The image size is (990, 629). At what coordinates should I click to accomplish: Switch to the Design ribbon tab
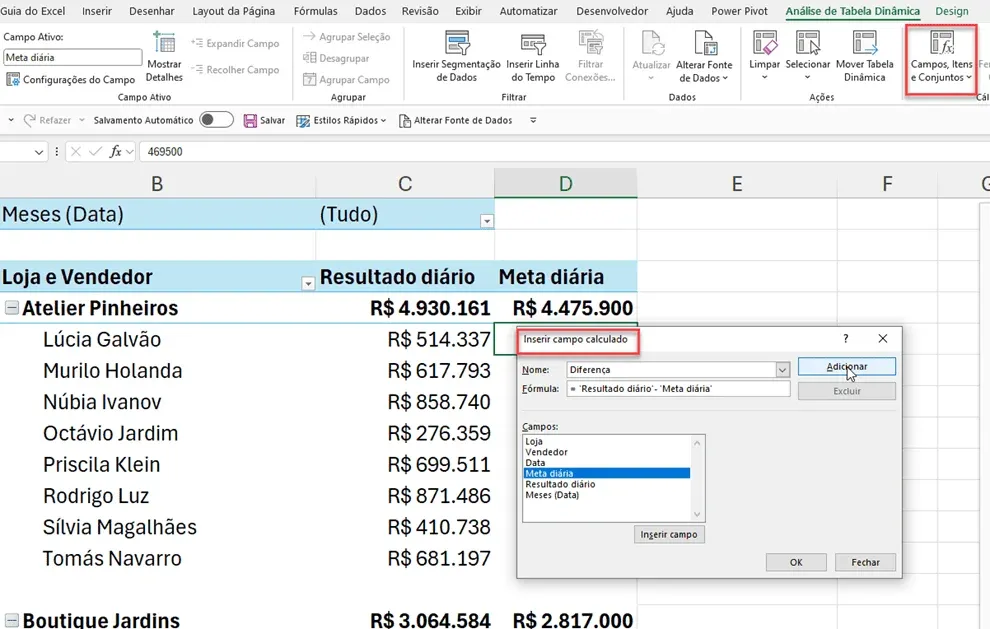click(x=951, y=11)
